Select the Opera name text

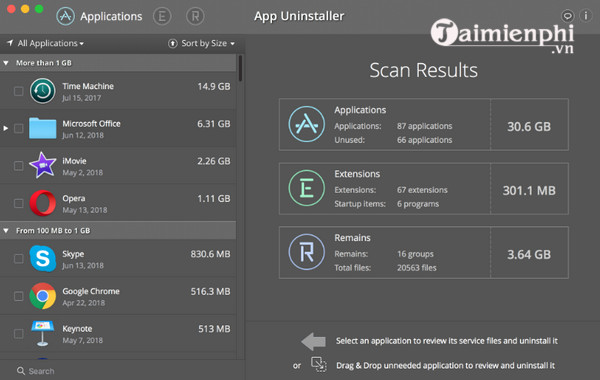(74, 198)
